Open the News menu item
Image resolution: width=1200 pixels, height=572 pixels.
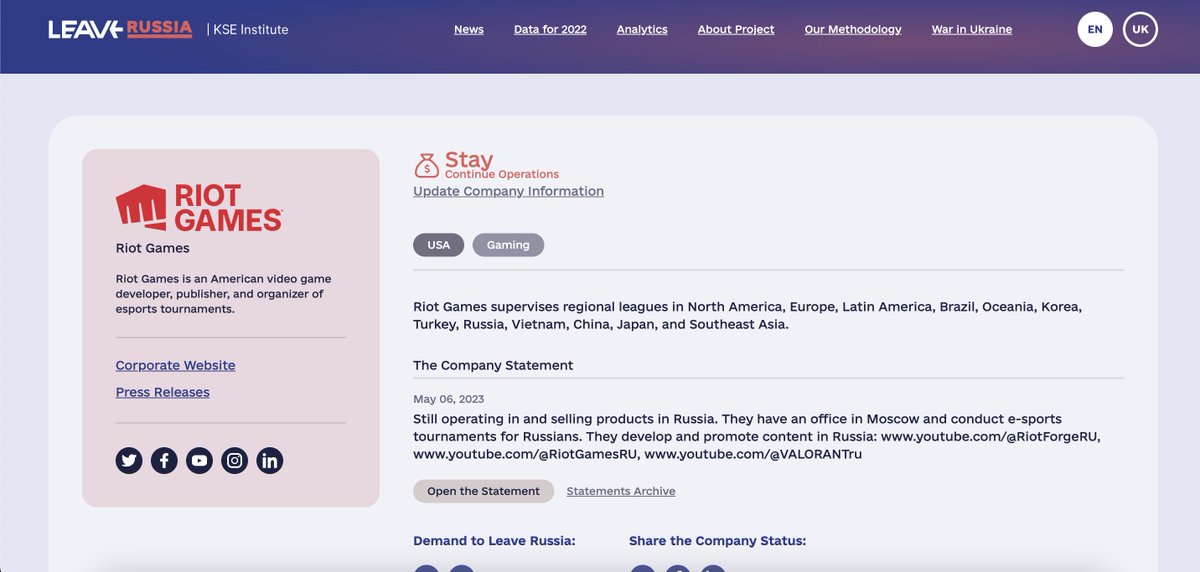click(469, 30)
